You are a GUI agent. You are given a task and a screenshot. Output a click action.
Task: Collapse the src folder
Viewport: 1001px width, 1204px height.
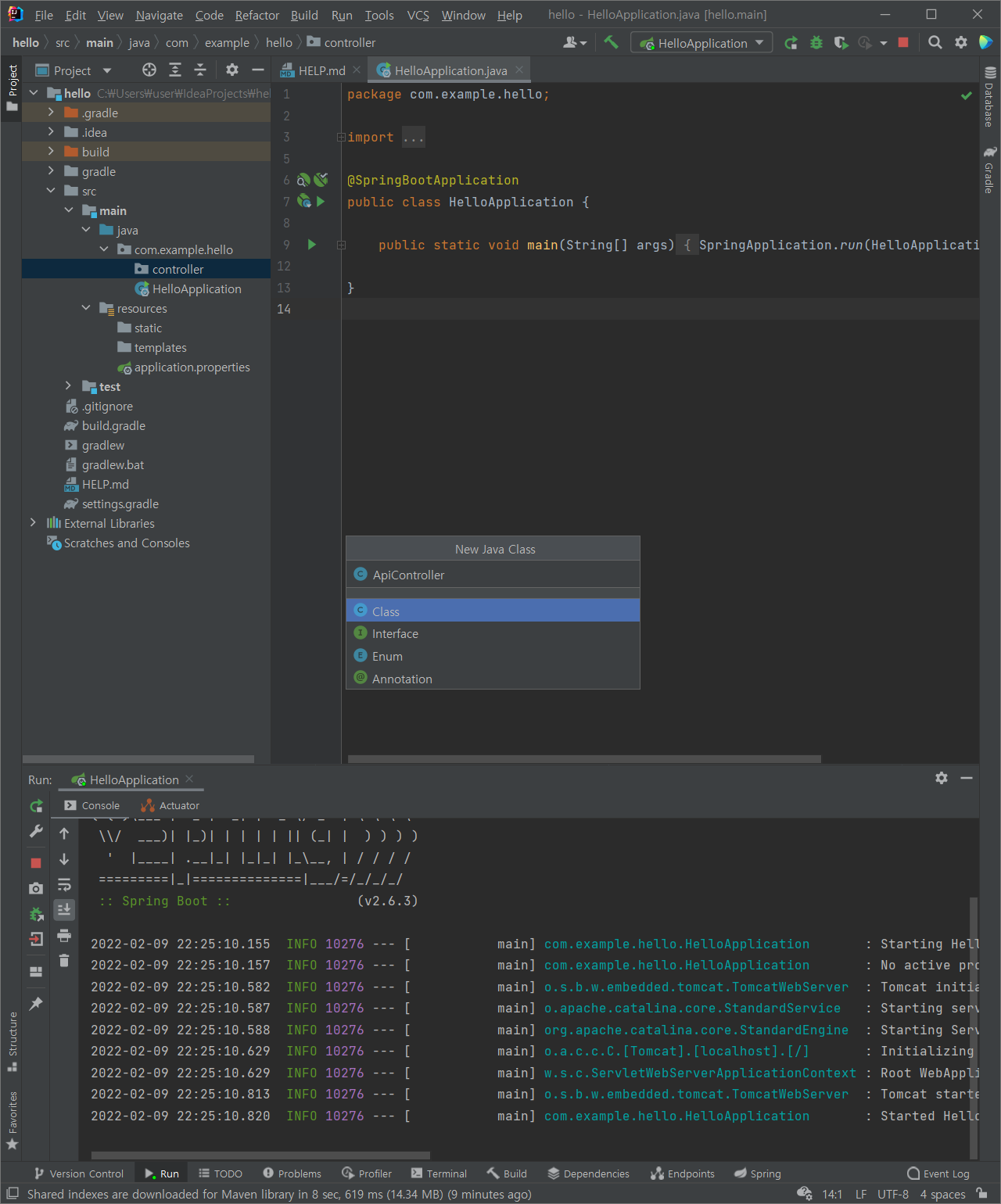point(51,191)
